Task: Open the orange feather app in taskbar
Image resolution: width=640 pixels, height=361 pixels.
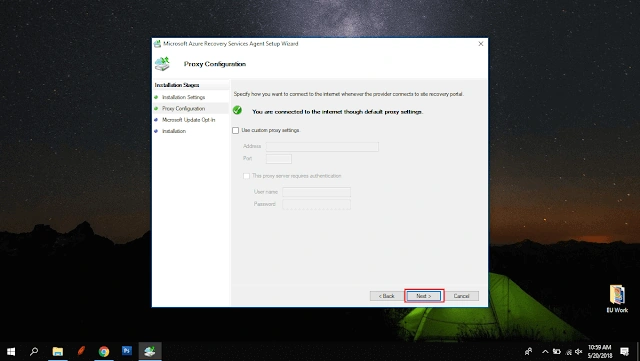Action: point(81,351)
